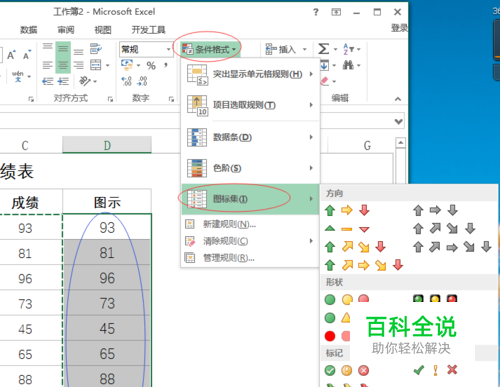Open 数字 dialog launcher
The image size is (500, 387).
171,99
